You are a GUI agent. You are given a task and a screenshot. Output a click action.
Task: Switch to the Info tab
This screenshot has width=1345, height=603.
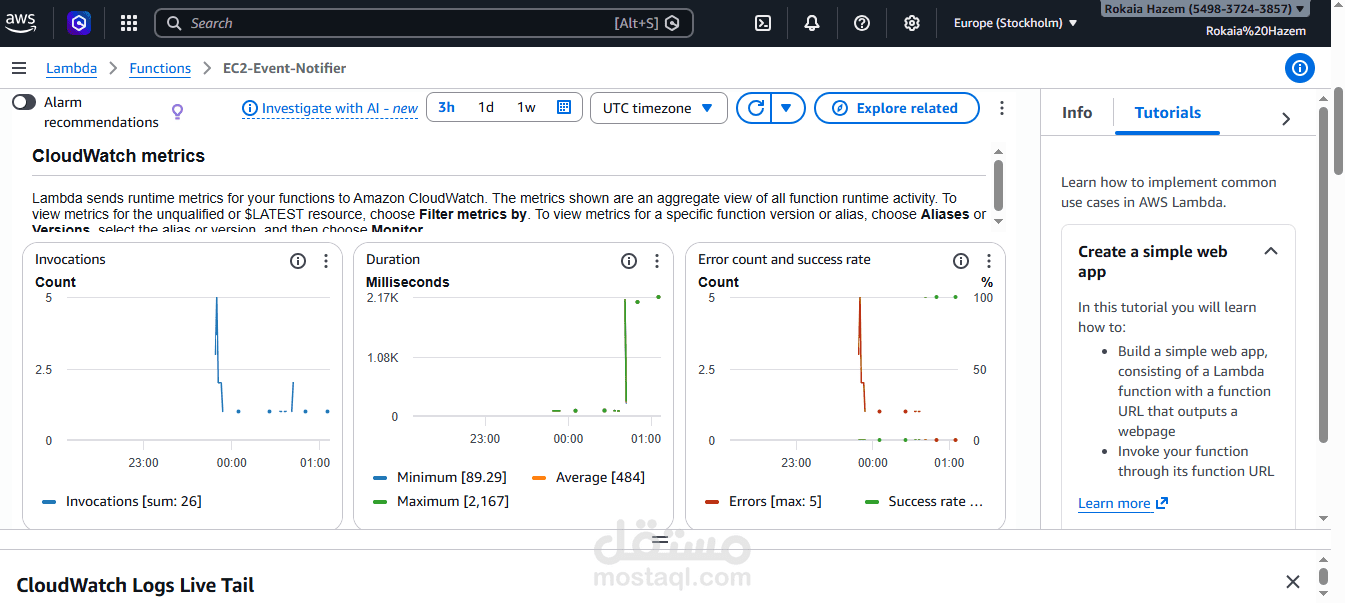pyautogui.click(x=1077, y=113)
